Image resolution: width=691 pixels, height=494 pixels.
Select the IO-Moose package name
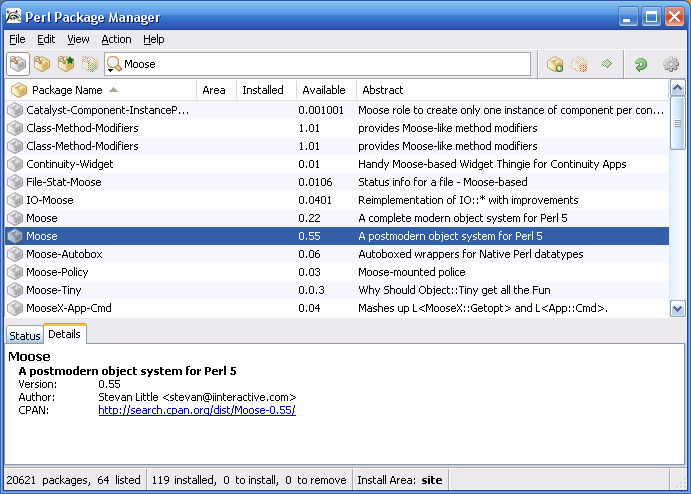click(x=50, y=200)
